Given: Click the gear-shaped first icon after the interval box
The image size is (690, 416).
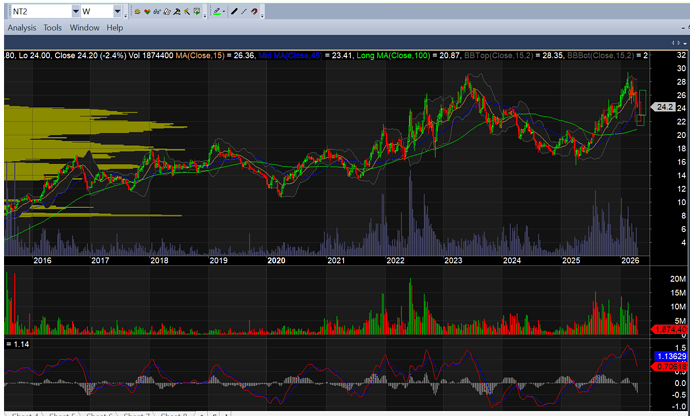Looking at the screenshot, I should click(137, 12).
